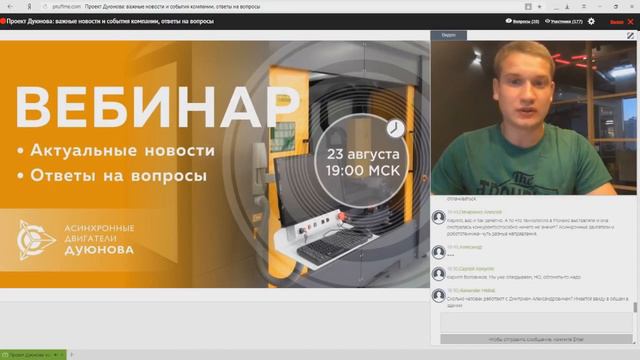Click the username above the 'НО, отключить надо' message
Image resolution: width=640 pixels, height=360 pixels.
point(477,269)
